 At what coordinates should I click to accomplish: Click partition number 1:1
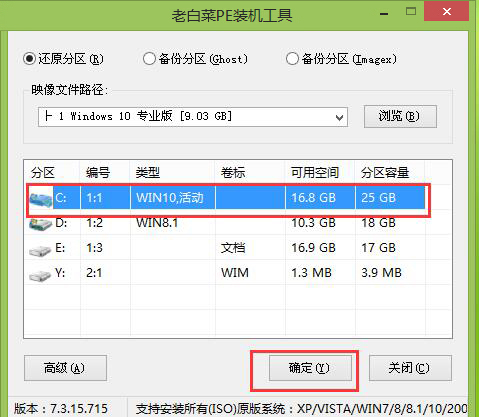click(94, 198)
